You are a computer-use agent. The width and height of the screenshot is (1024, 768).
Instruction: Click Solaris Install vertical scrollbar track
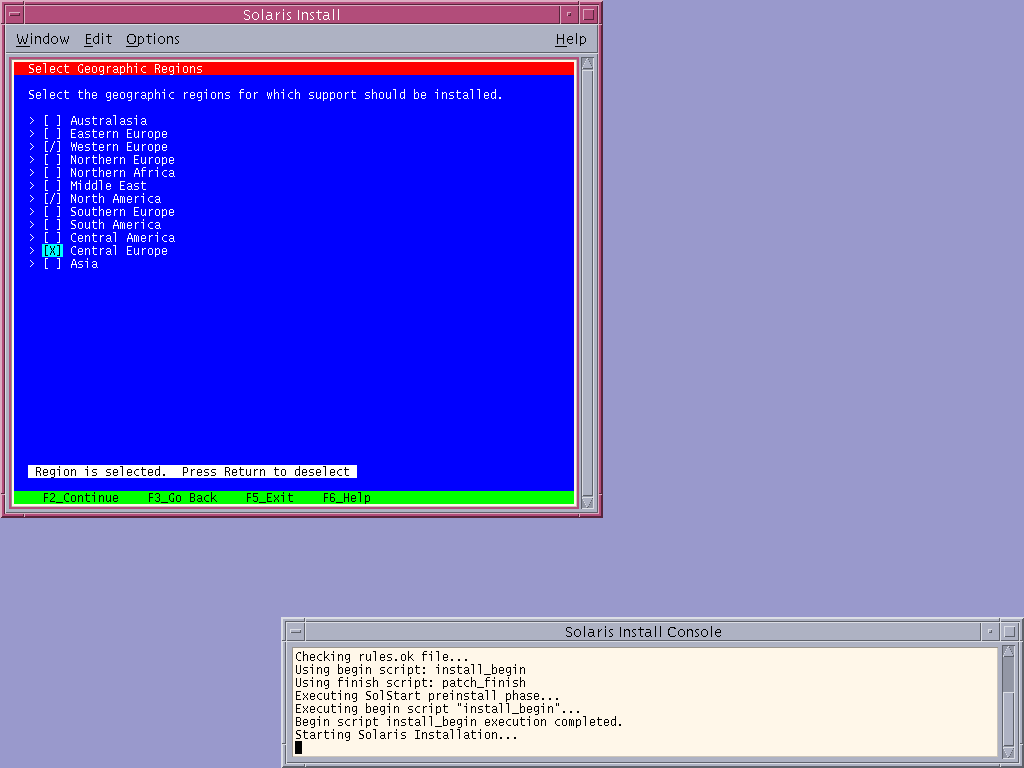coord(588,283)
